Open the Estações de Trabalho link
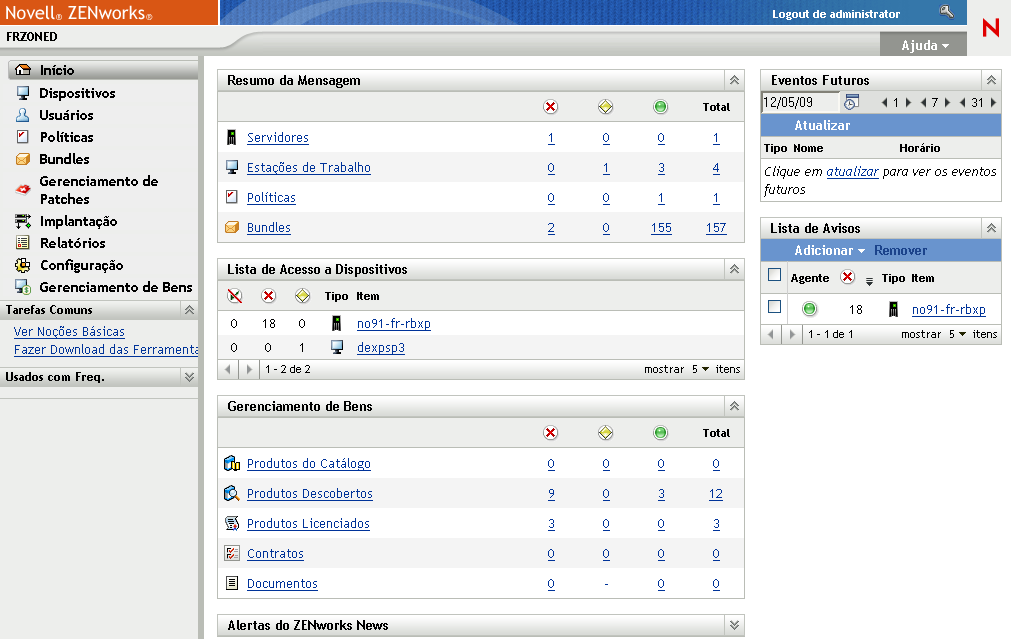Image resolution: width=1011 pixels, height=639 pixels. 308,168
